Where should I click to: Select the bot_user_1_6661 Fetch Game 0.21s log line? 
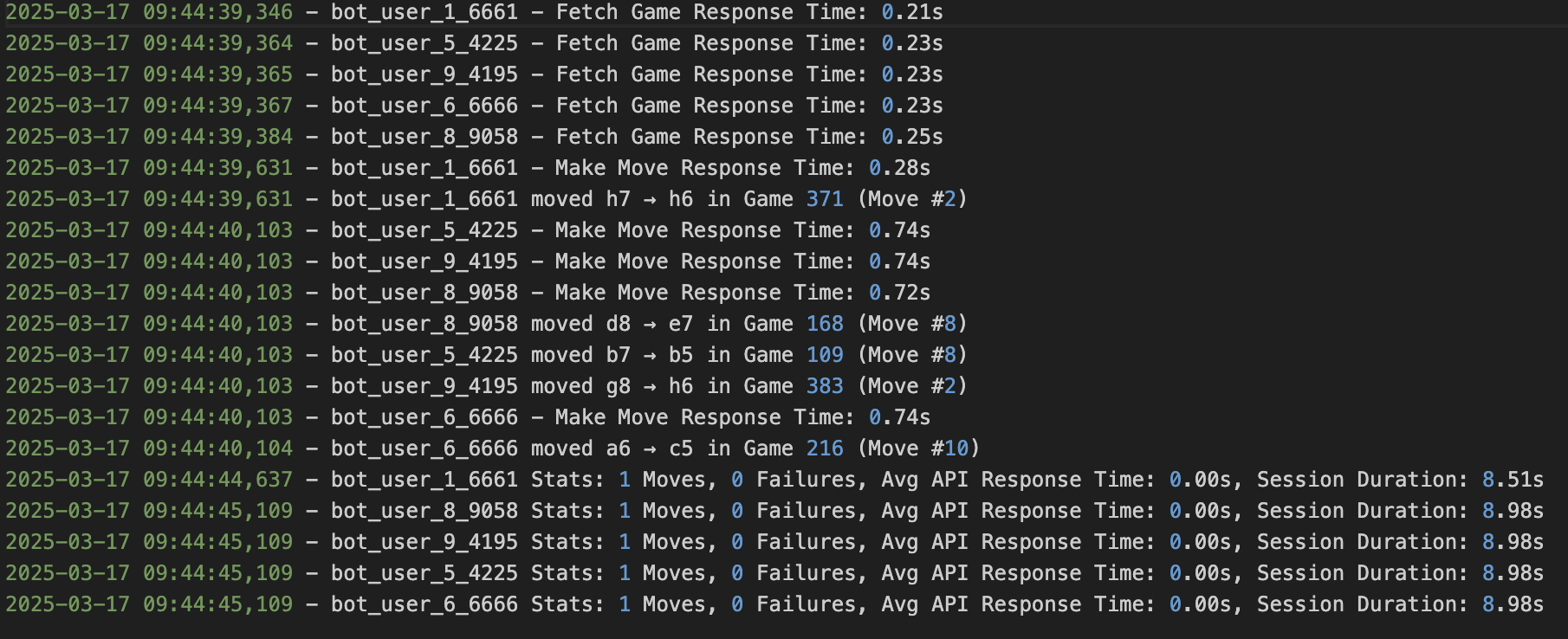(475, 12)
